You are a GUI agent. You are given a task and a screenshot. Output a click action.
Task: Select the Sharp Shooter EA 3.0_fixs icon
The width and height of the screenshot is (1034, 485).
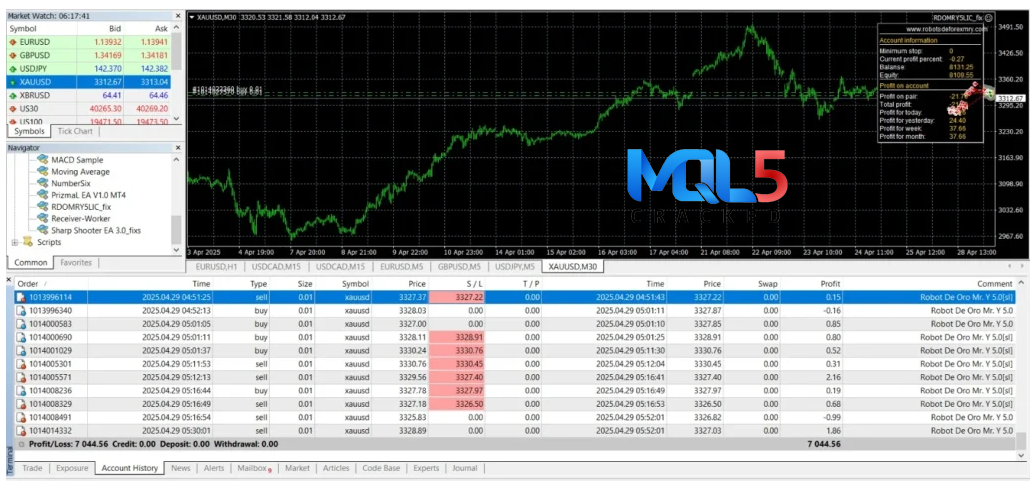tap(43, 230)
